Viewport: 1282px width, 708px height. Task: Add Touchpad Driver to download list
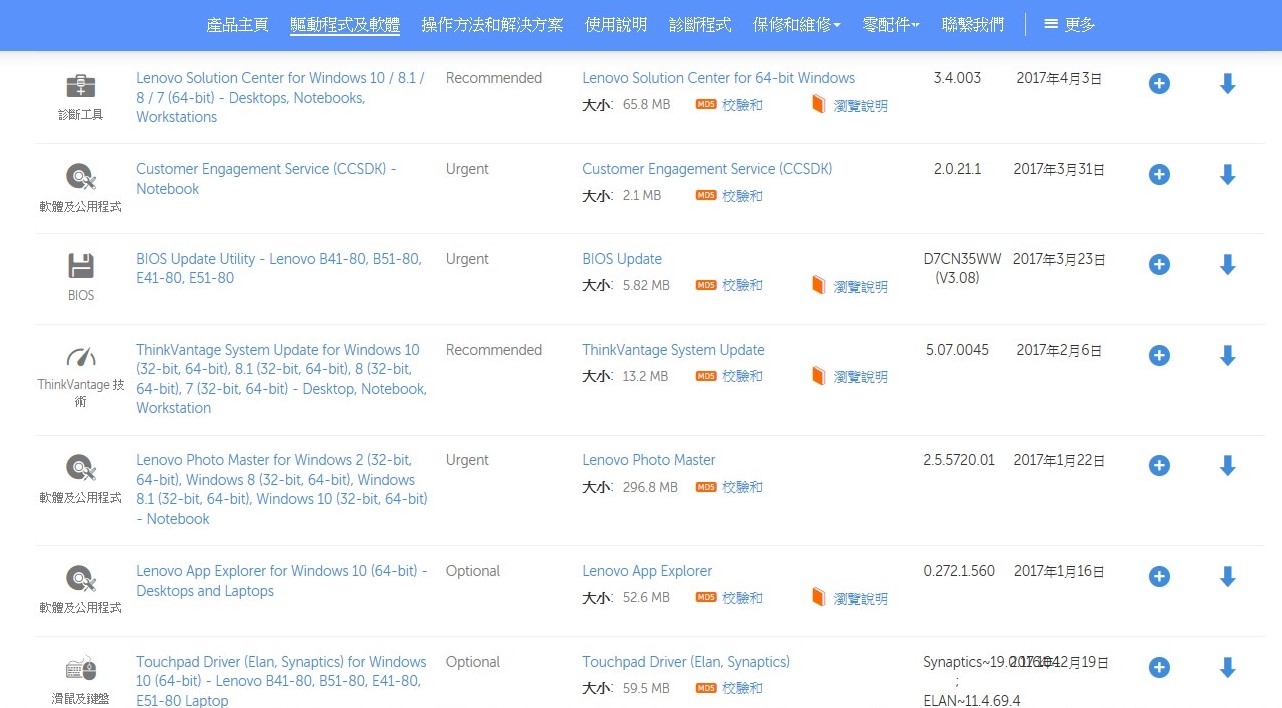(1159, 668)
